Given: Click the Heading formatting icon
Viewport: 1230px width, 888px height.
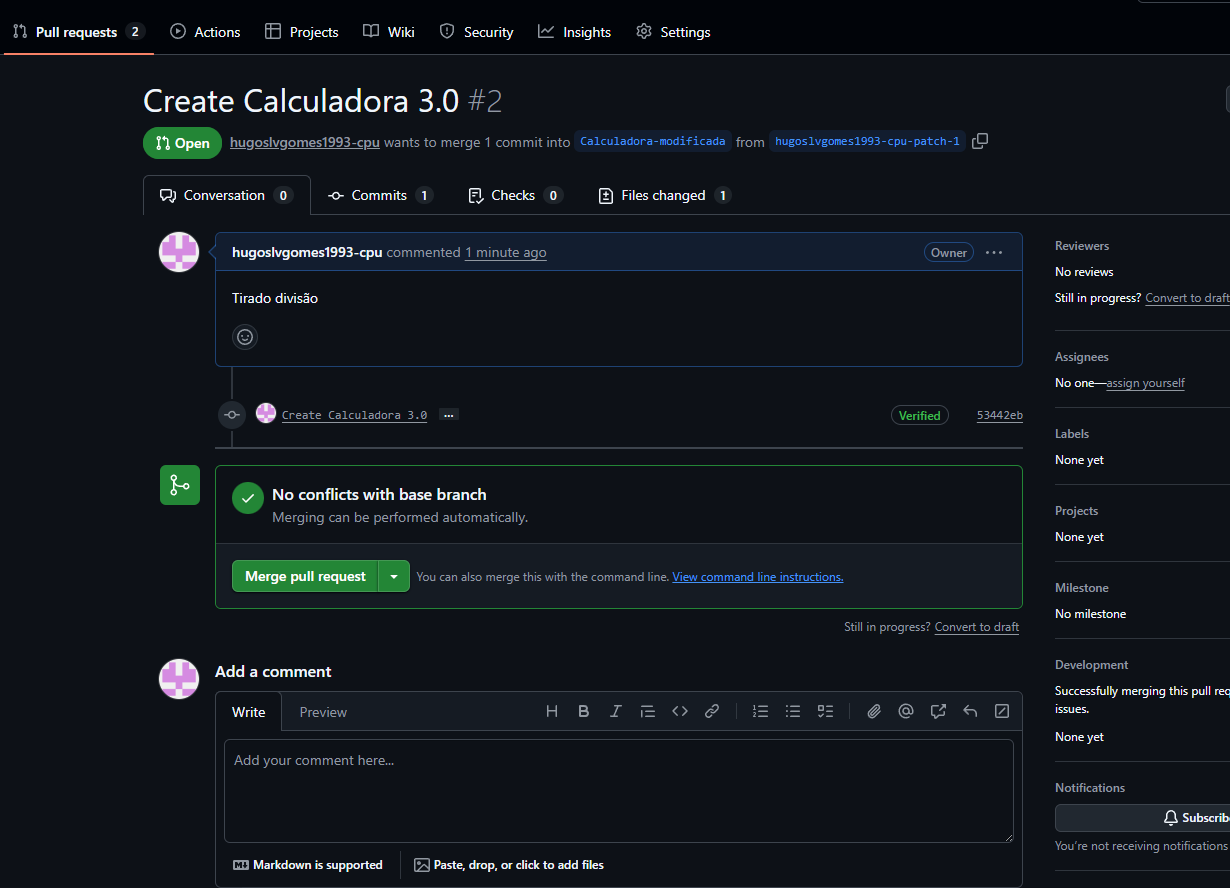Looking at the screenshot, I should tap(552, 711).
